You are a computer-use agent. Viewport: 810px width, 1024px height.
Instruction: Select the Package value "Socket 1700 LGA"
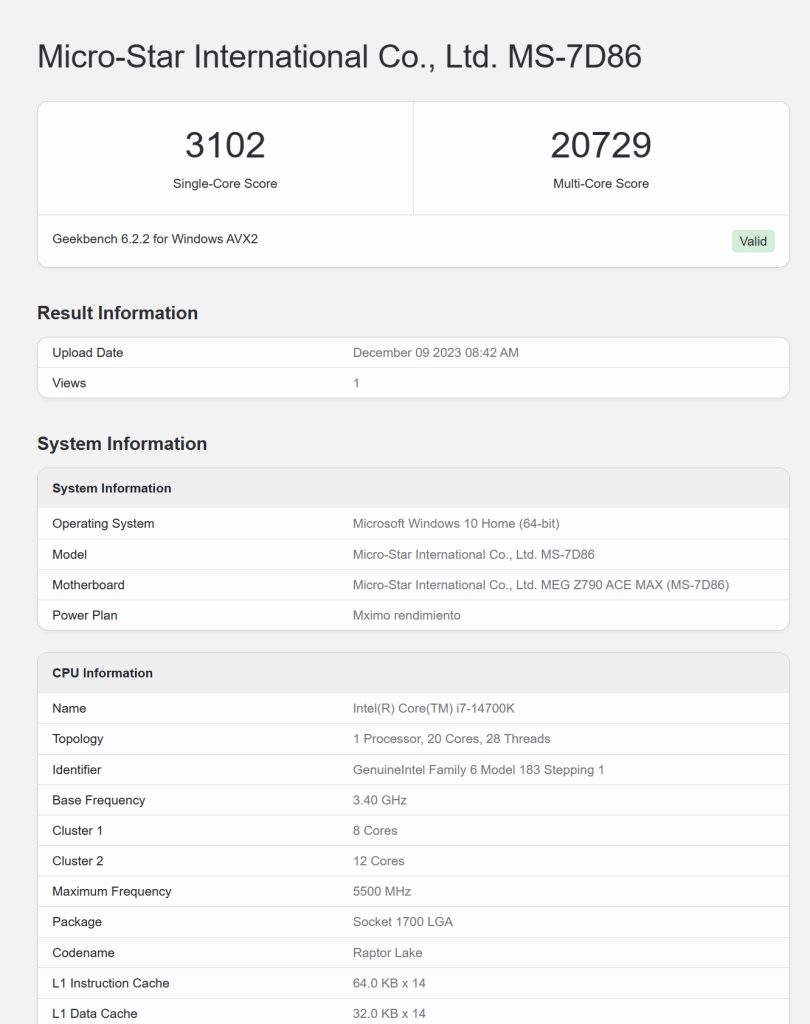click(x=402, y=921)
